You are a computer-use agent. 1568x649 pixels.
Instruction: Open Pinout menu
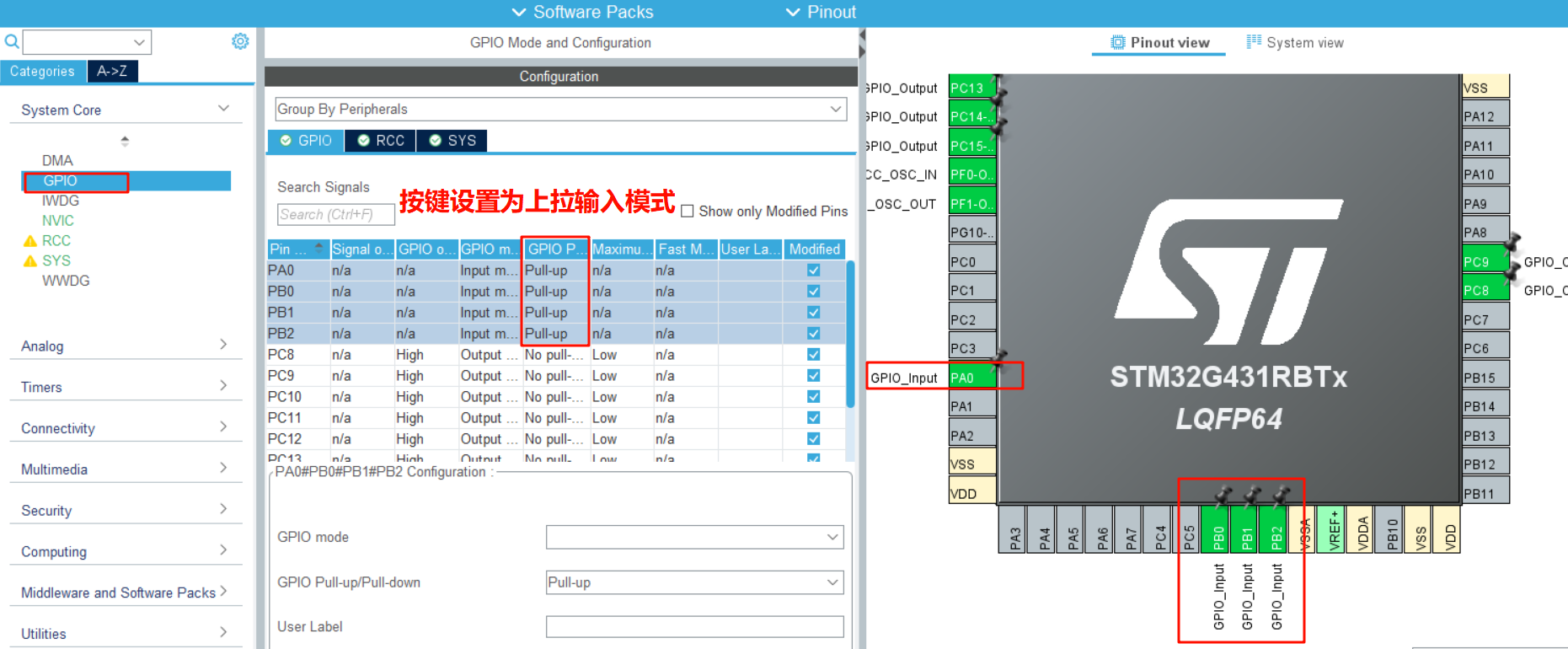[821, 12]
